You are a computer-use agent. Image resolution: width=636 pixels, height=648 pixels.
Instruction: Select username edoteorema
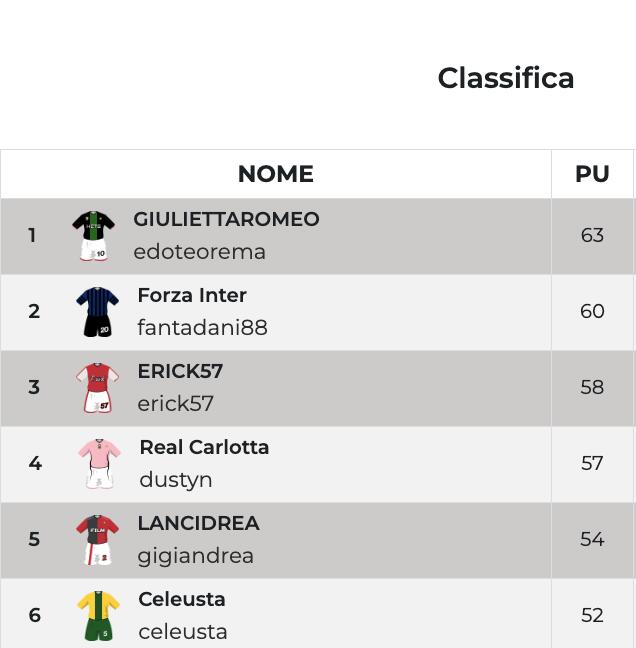pyautogui.click(x=199, y=252)
